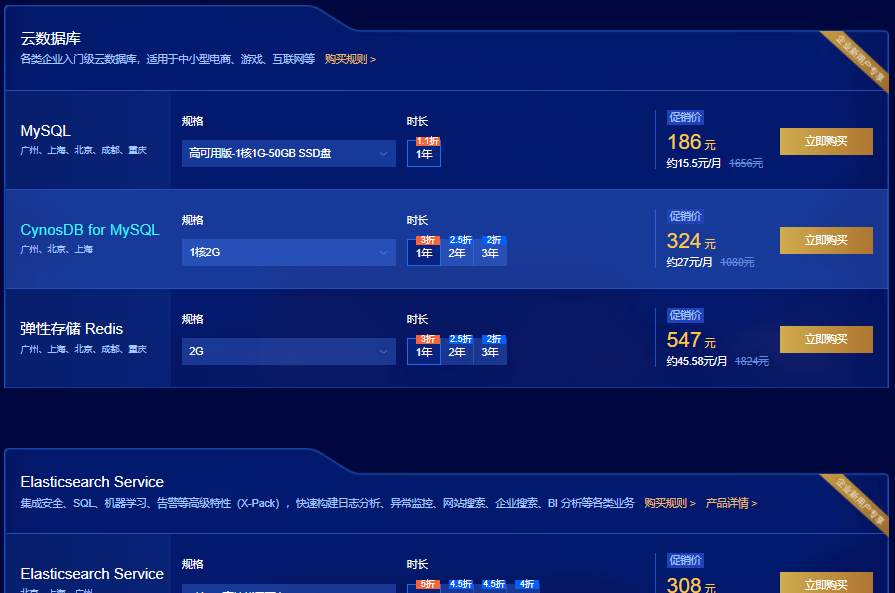Select Redis 2年 duration option
Screen dimensions: 895x593
point(457,352)
